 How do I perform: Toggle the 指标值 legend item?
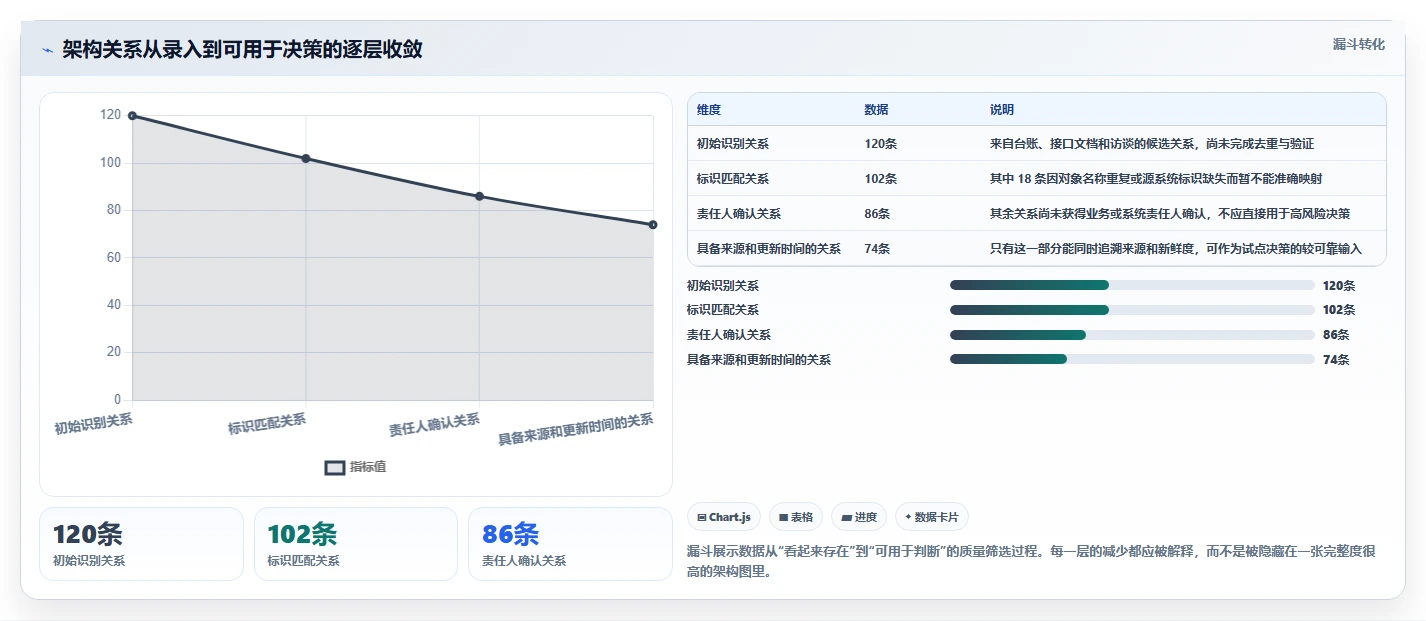coord(356,467)
